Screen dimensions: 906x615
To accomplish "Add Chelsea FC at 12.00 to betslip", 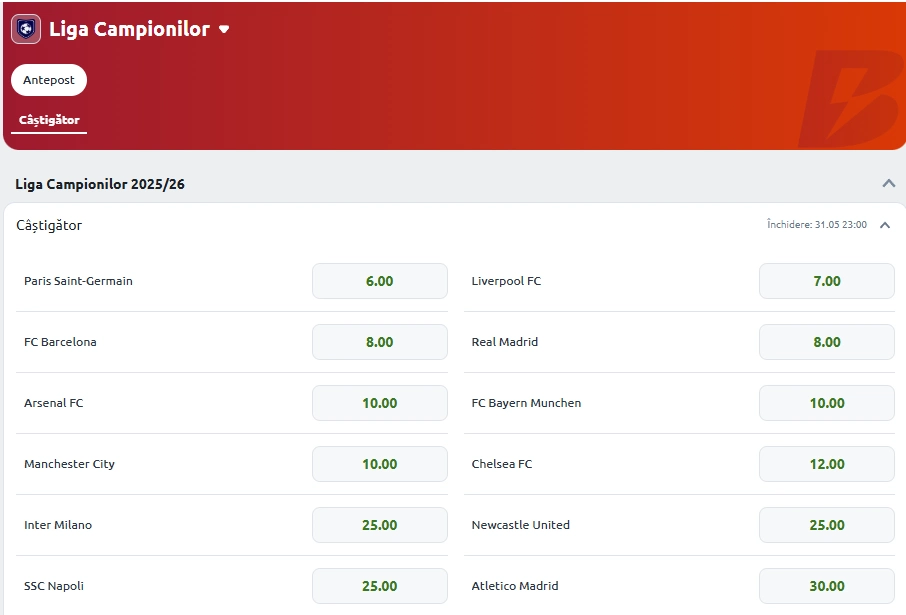I will [827, 464].
